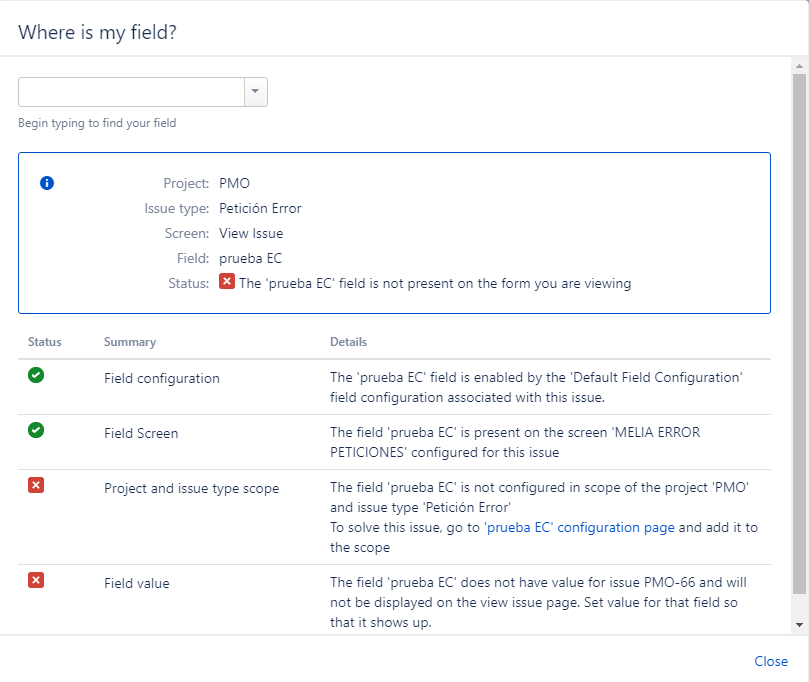Click green check icon for Field Screen
809x682 pixels.
coord(36,430)
